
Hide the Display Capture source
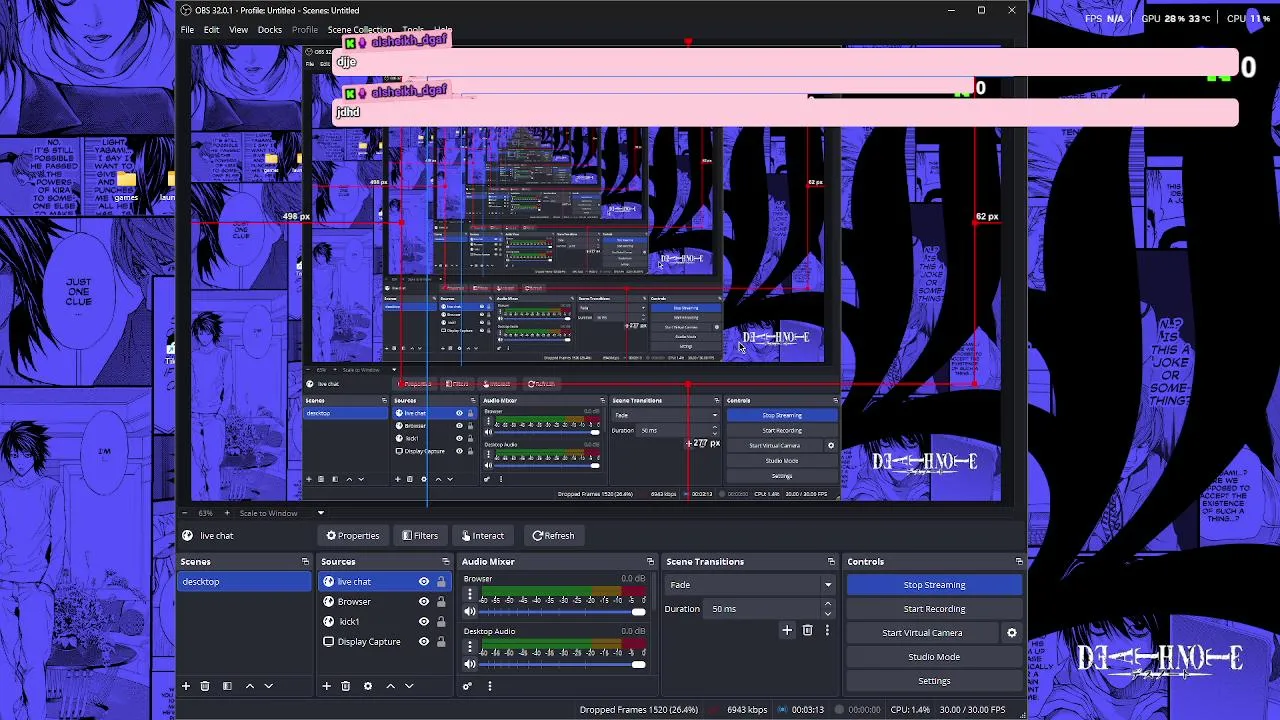coord(424,642)
